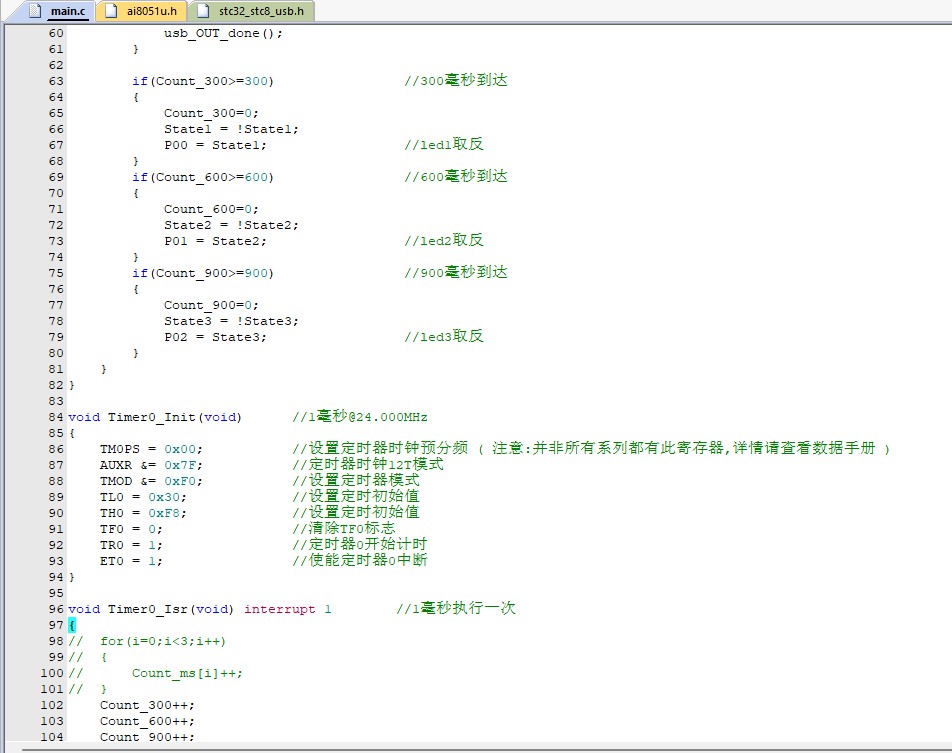Place cursor on TMOD &= 0xF0 line
The width and height of the screenshot is (952, 753).
141,481
